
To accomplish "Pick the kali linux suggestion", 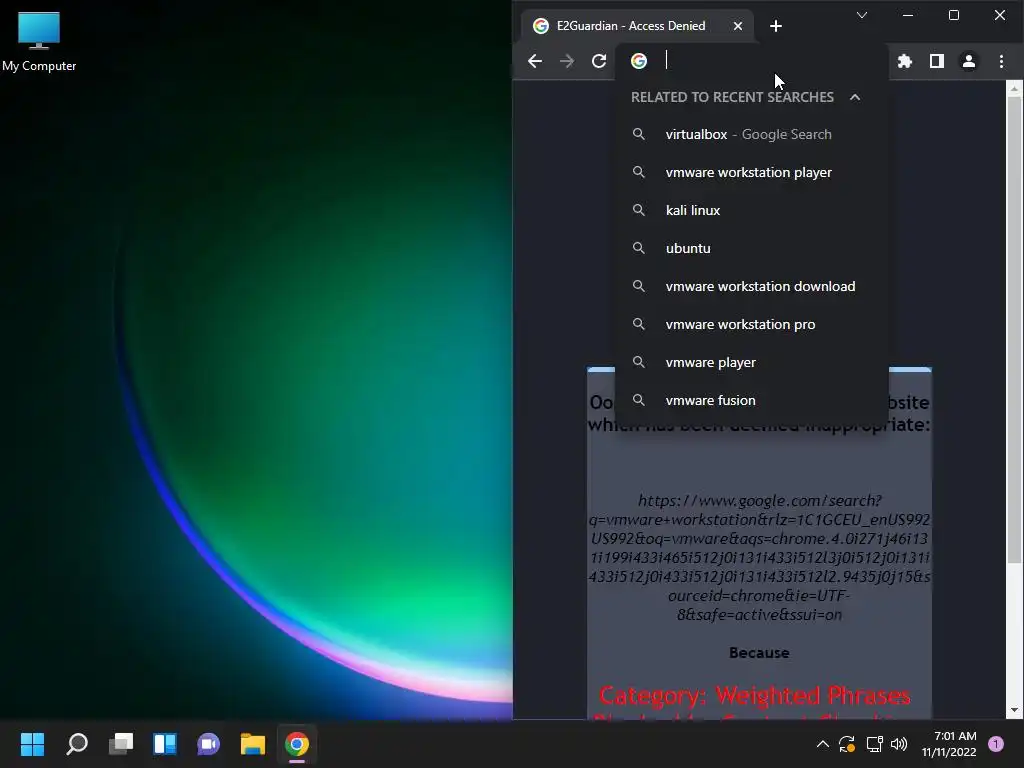I will coord(751,210).
